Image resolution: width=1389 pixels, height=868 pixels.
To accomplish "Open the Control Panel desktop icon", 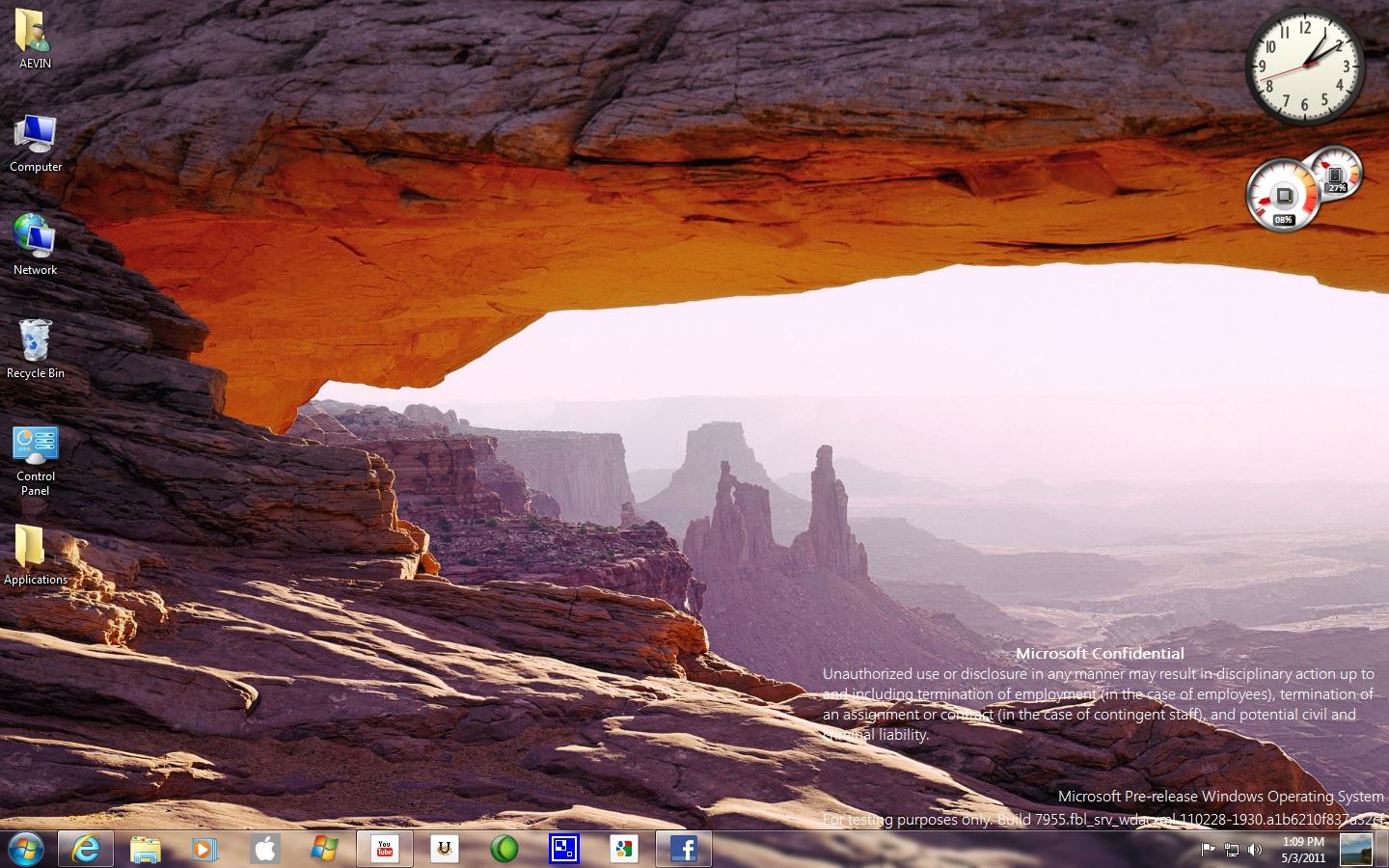I will coord(35,444).
